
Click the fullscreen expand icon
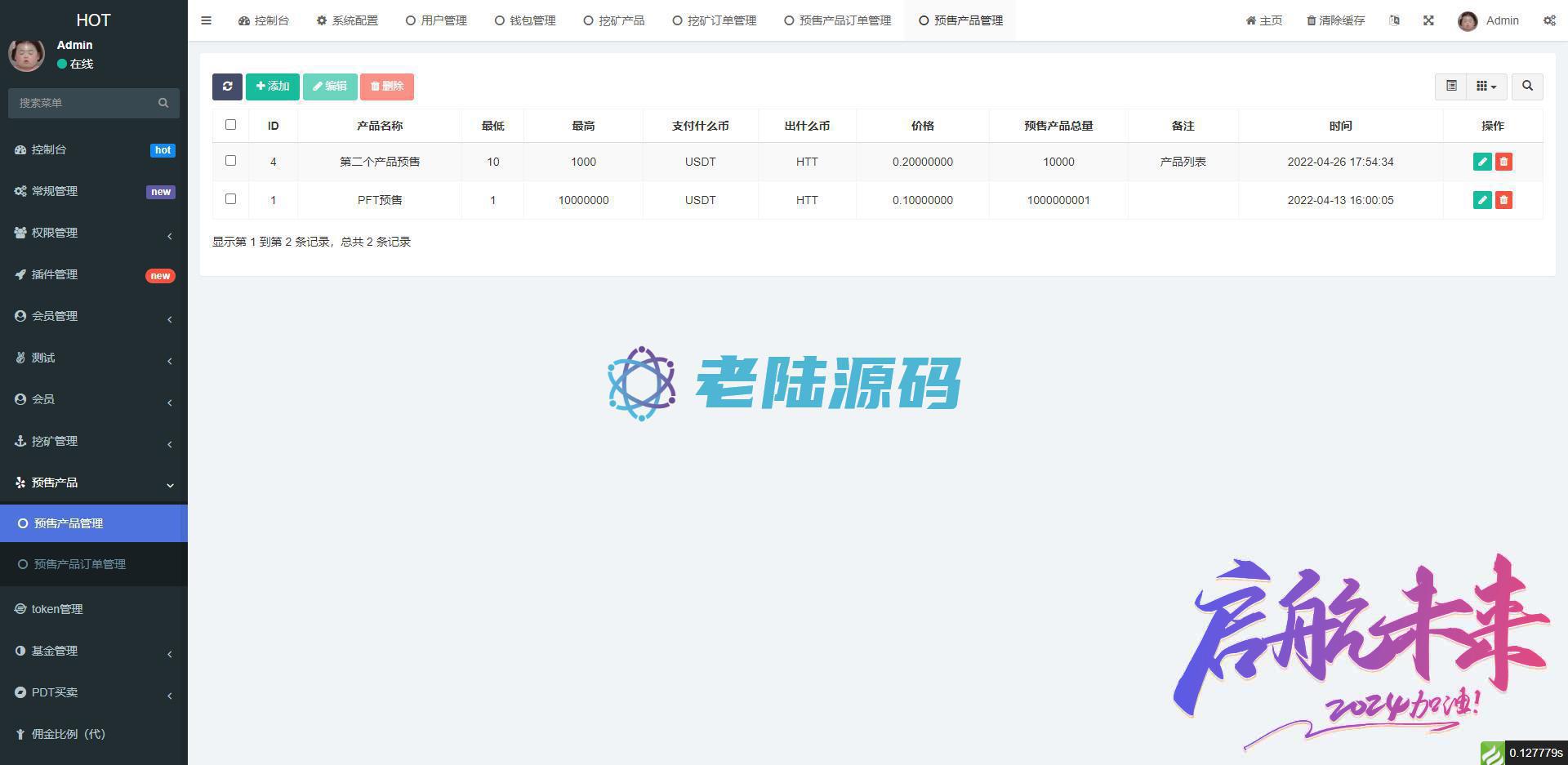(1428, 20)
